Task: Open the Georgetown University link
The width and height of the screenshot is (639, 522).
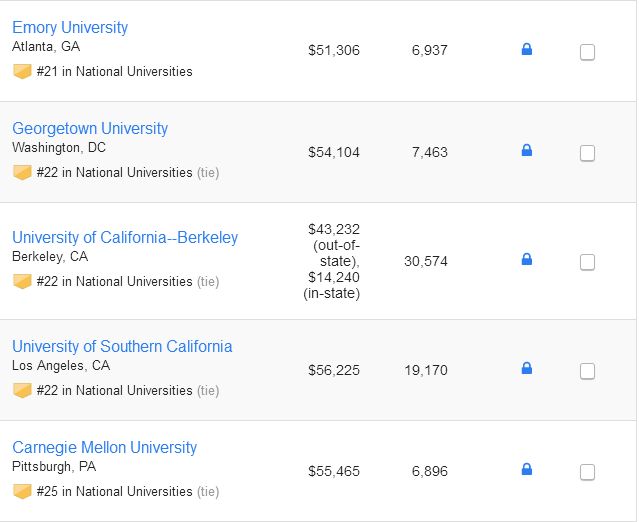Action: (x=90, y=128)
